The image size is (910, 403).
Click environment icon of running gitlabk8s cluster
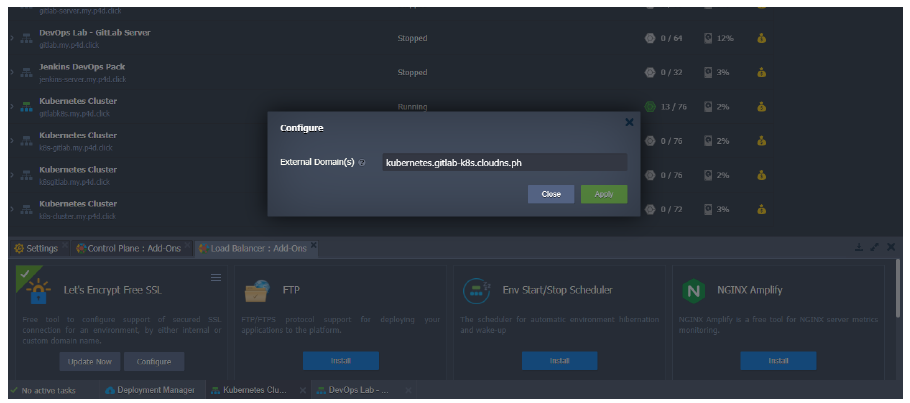[x=26, y=107]
